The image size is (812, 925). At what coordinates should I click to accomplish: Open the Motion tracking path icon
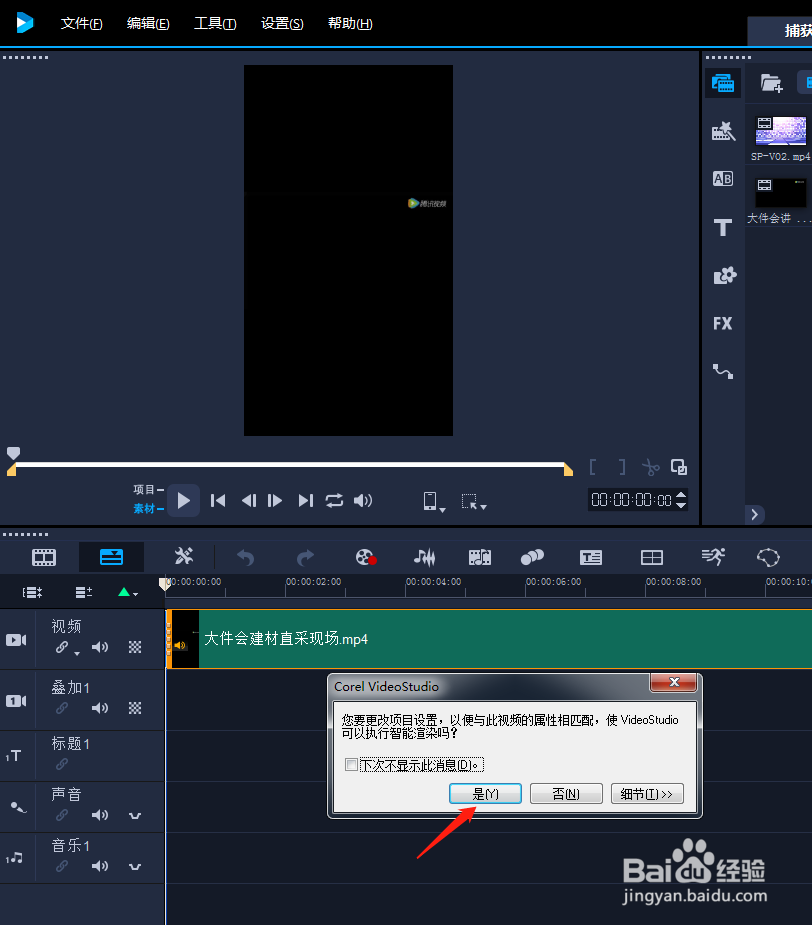point(722,371)
